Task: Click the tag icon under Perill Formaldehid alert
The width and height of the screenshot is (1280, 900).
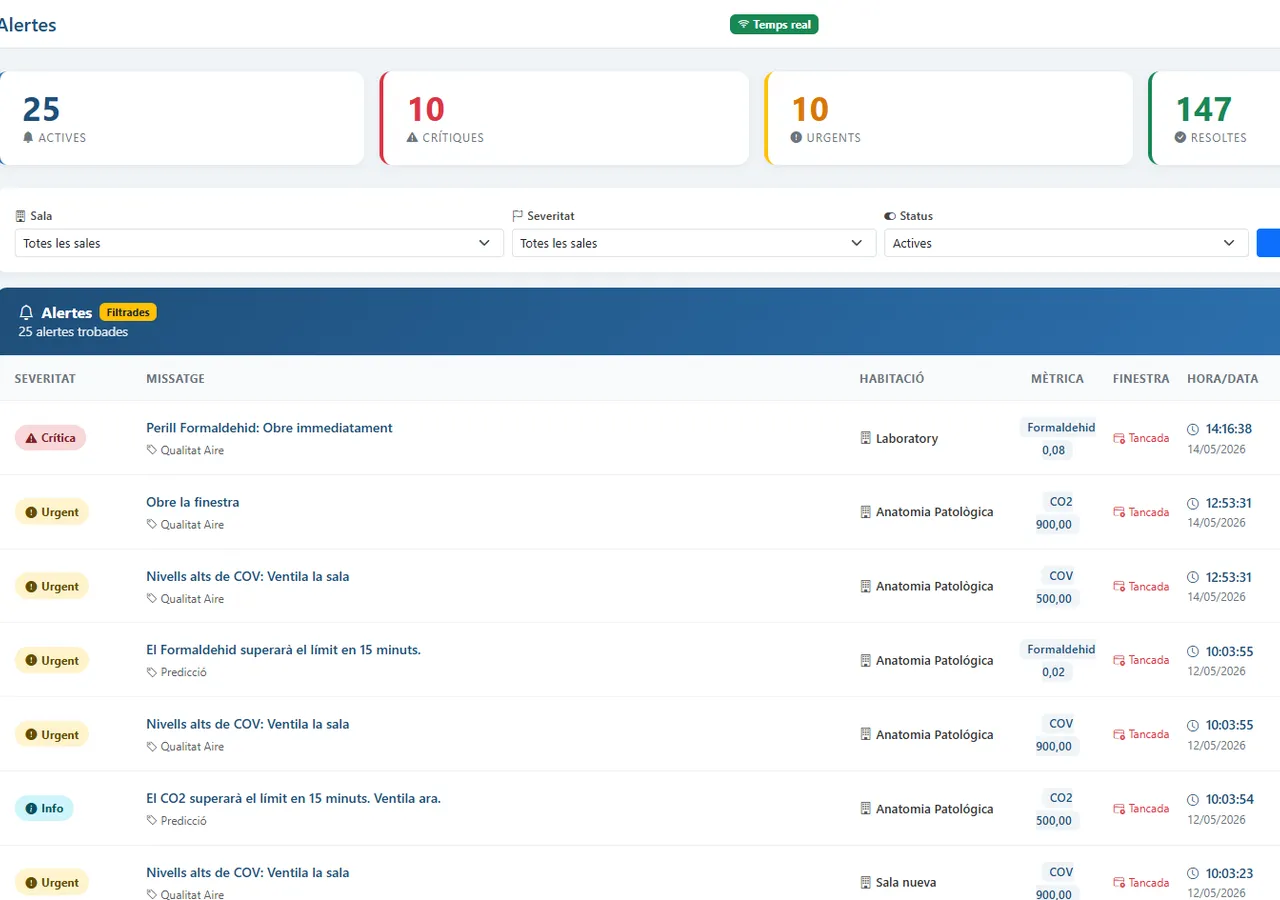Action: [x=152, y=450]
